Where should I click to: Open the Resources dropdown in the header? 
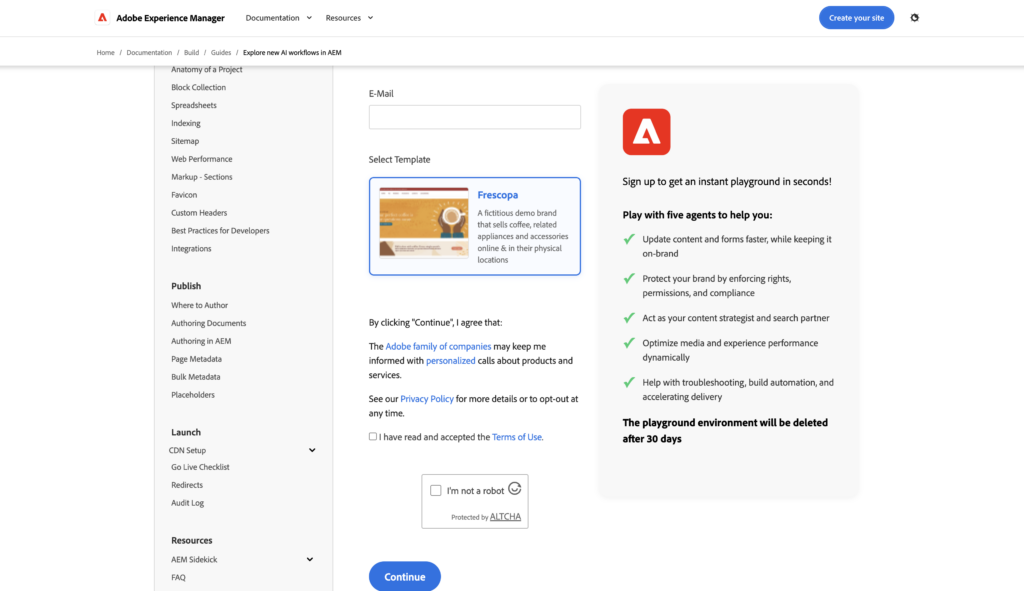pos(349,18)
